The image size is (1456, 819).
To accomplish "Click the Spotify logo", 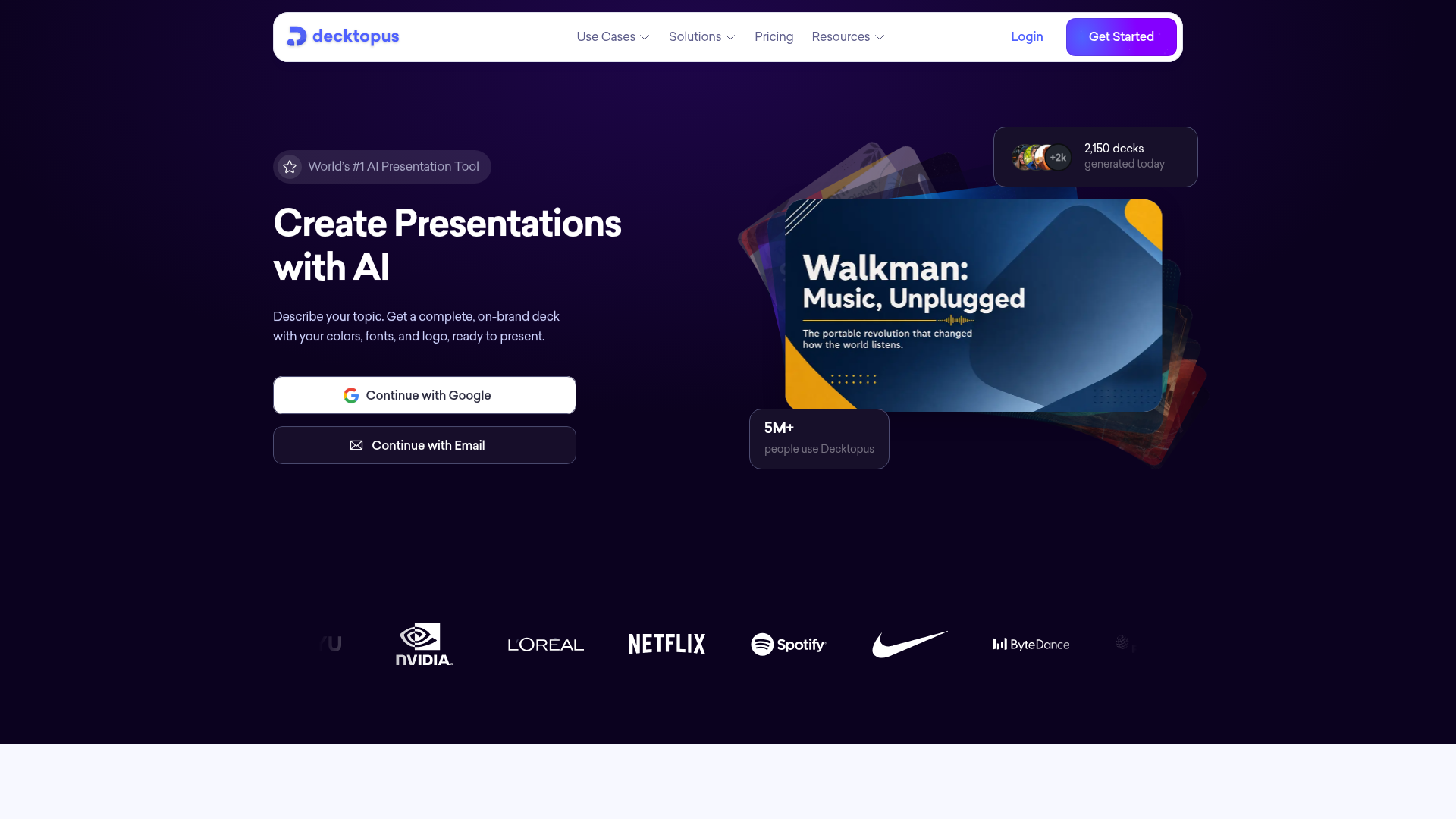I will tap(789, 645).
